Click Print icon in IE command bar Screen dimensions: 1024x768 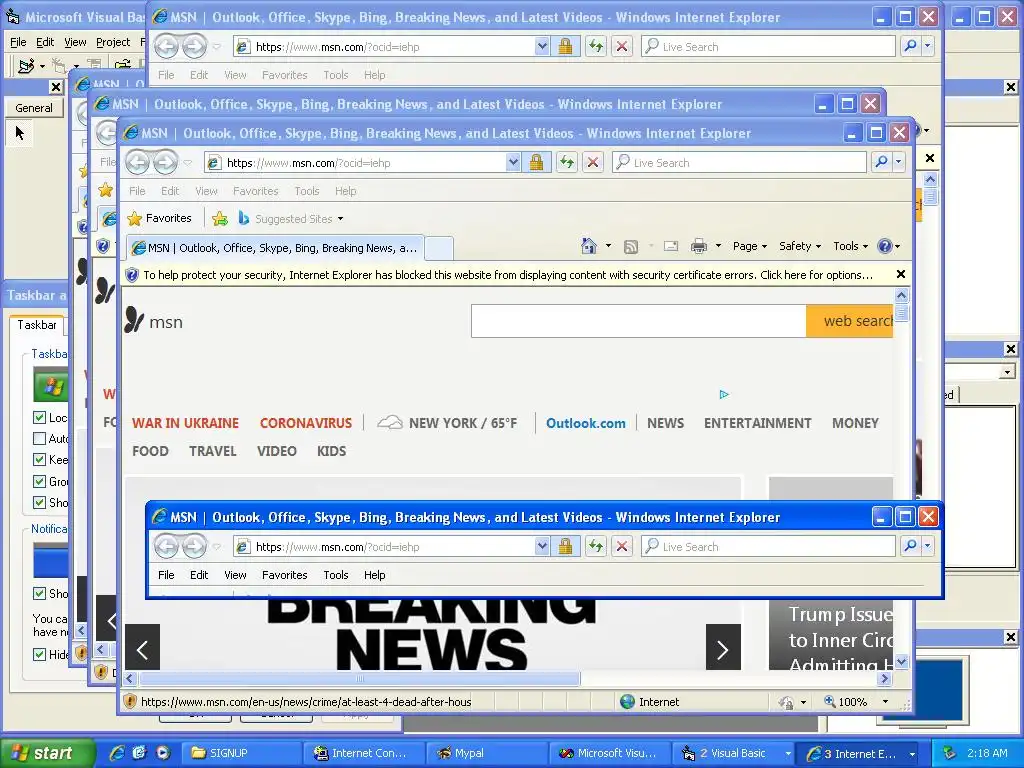(x=699, y=246)
